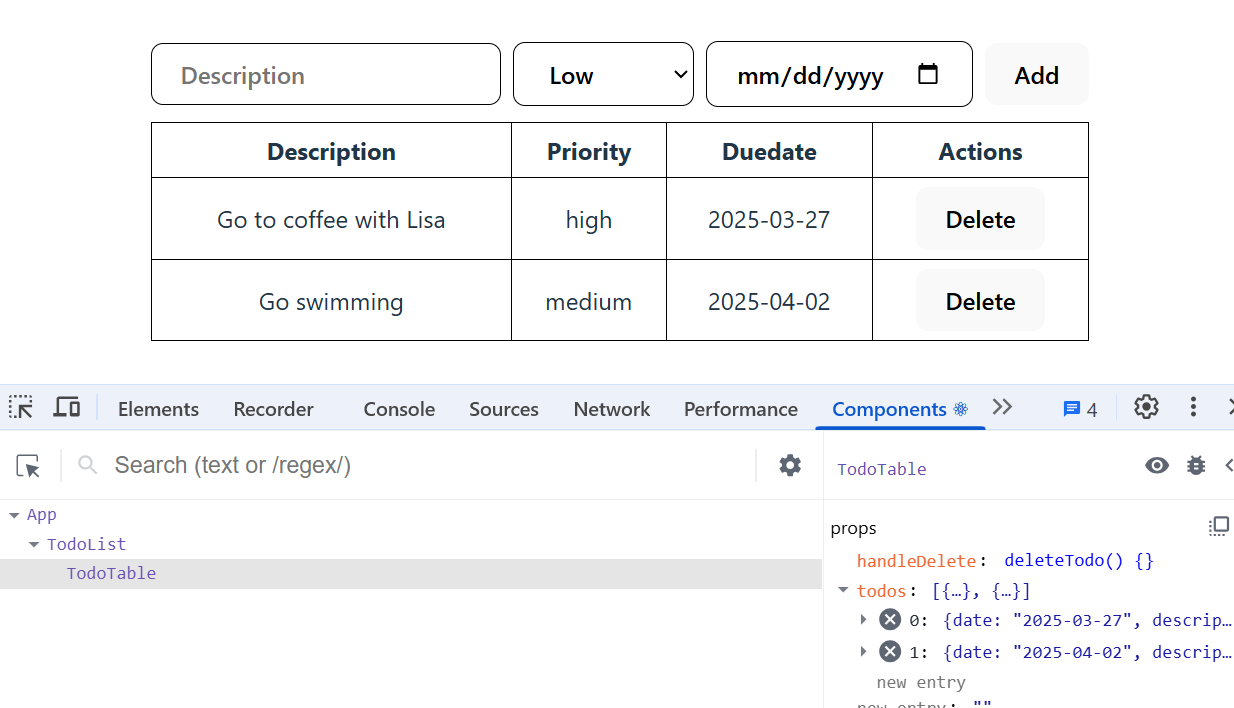Open DevTools settings gear
The image size is (1234, 708).
pos(1146,407)
